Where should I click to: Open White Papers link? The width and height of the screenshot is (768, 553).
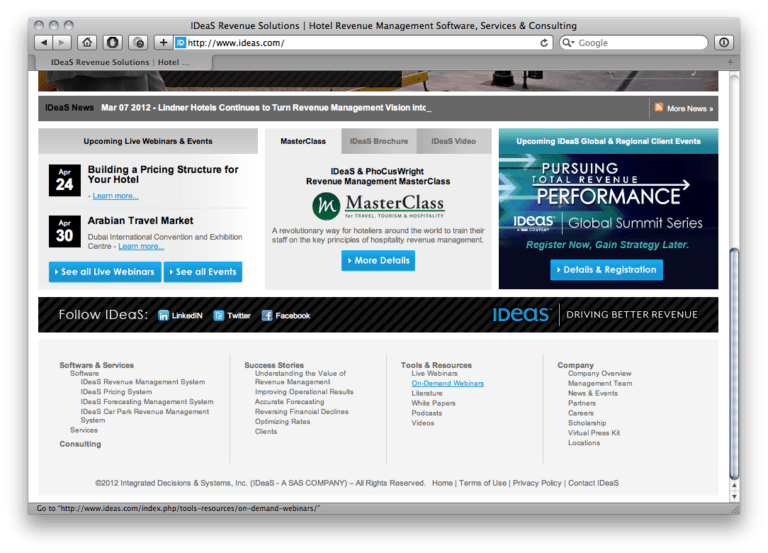pos(433,403)
